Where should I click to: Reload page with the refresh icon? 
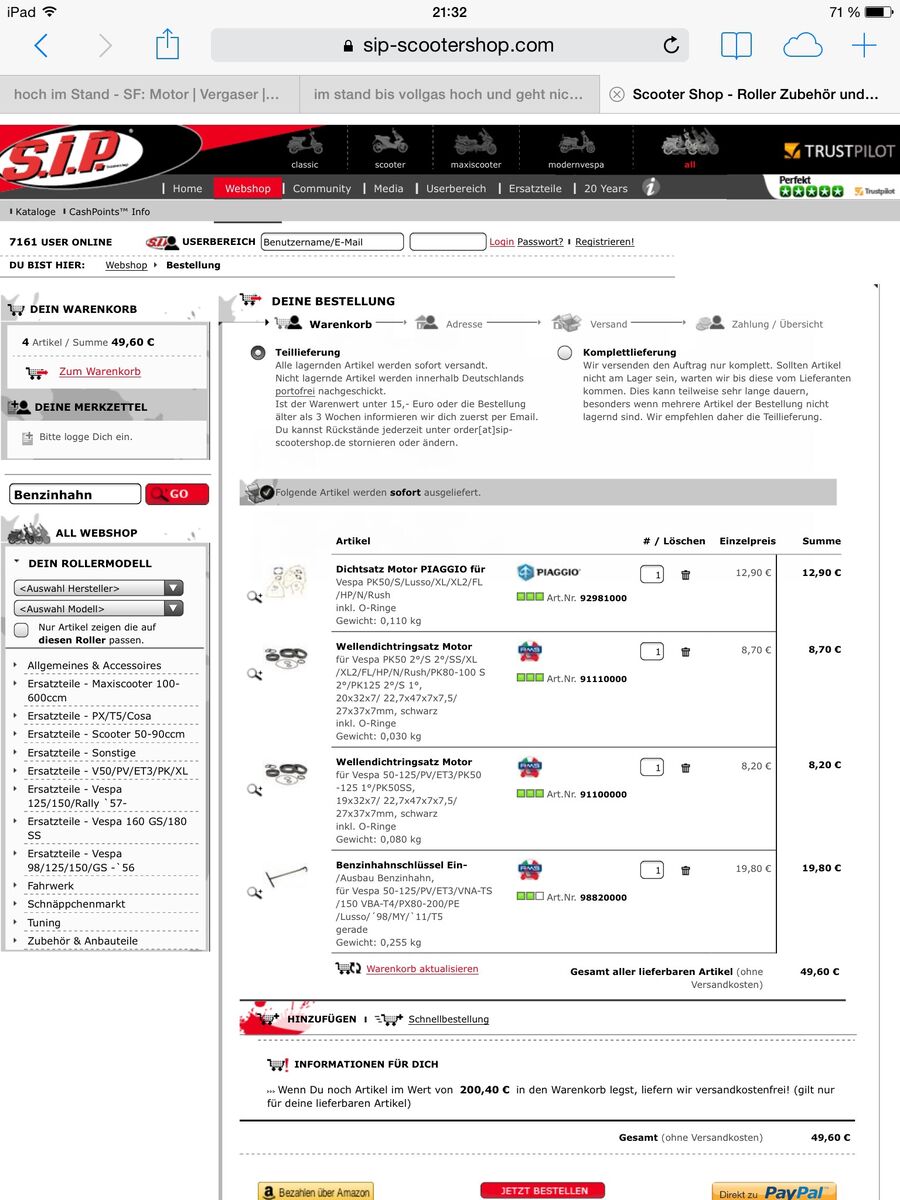click(671, 45)
